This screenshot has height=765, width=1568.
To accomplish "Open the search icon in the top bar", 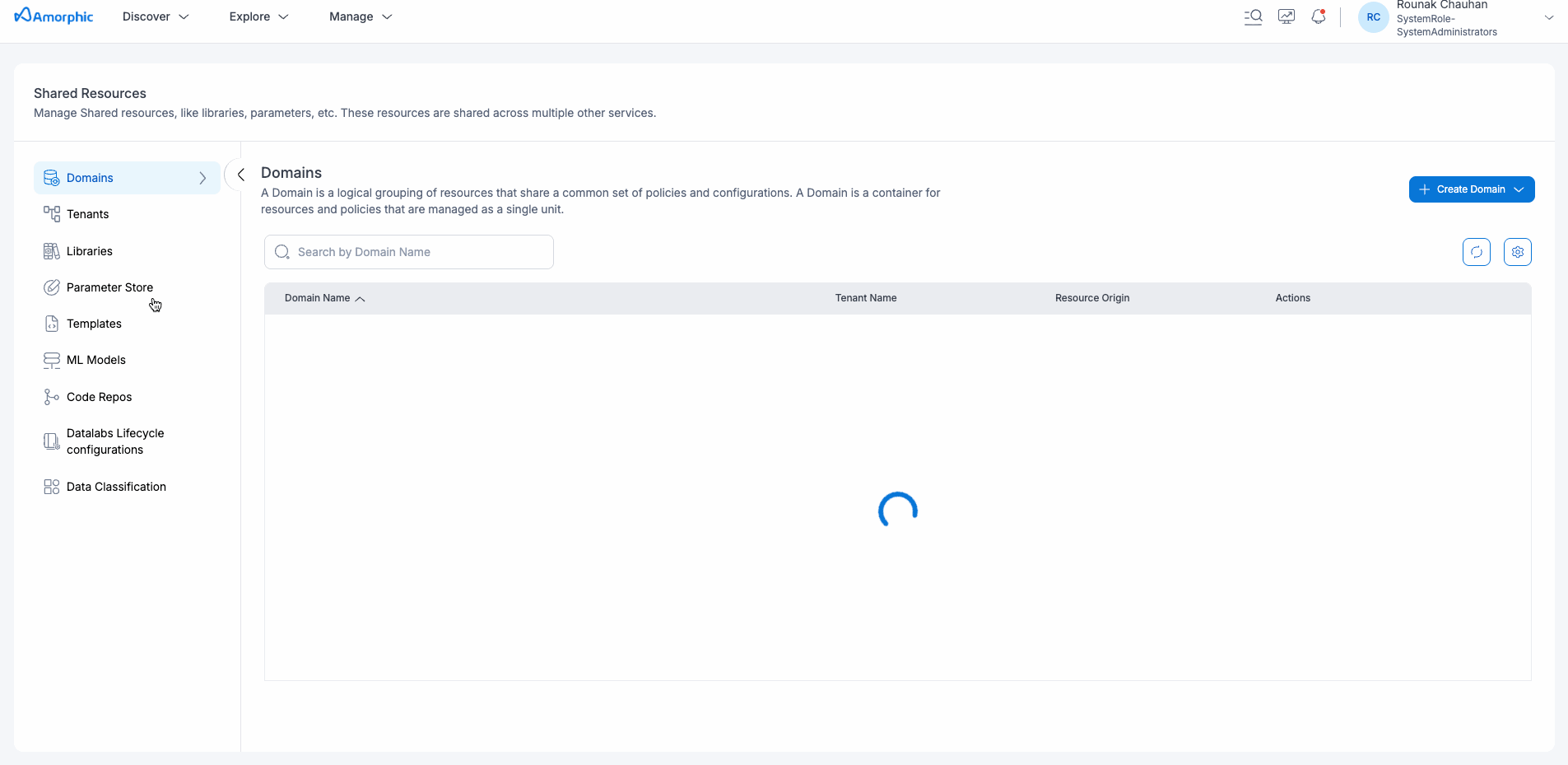I will click(1253, 17).
